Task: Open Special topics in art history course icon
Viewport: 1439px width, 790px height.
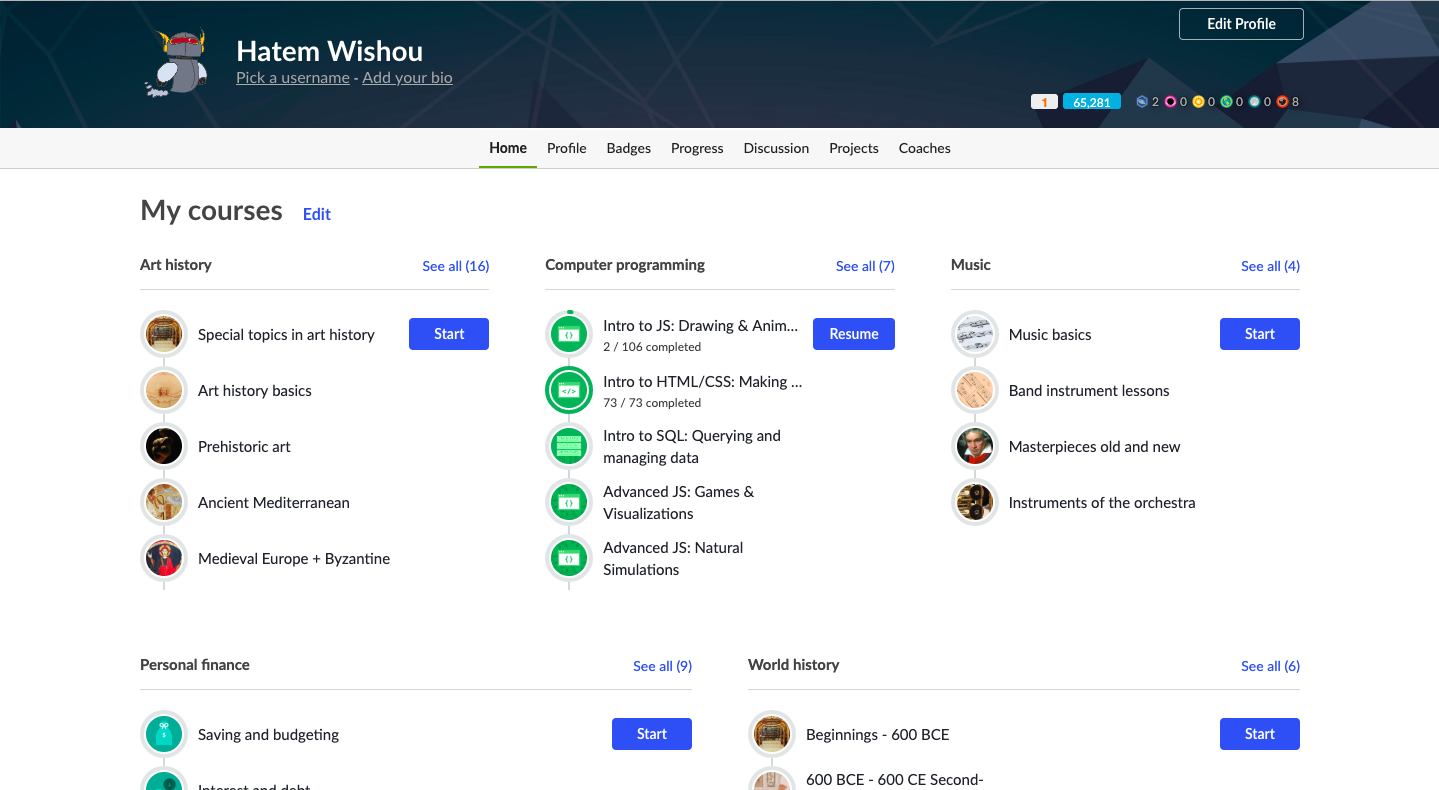Action: point(164,334)
